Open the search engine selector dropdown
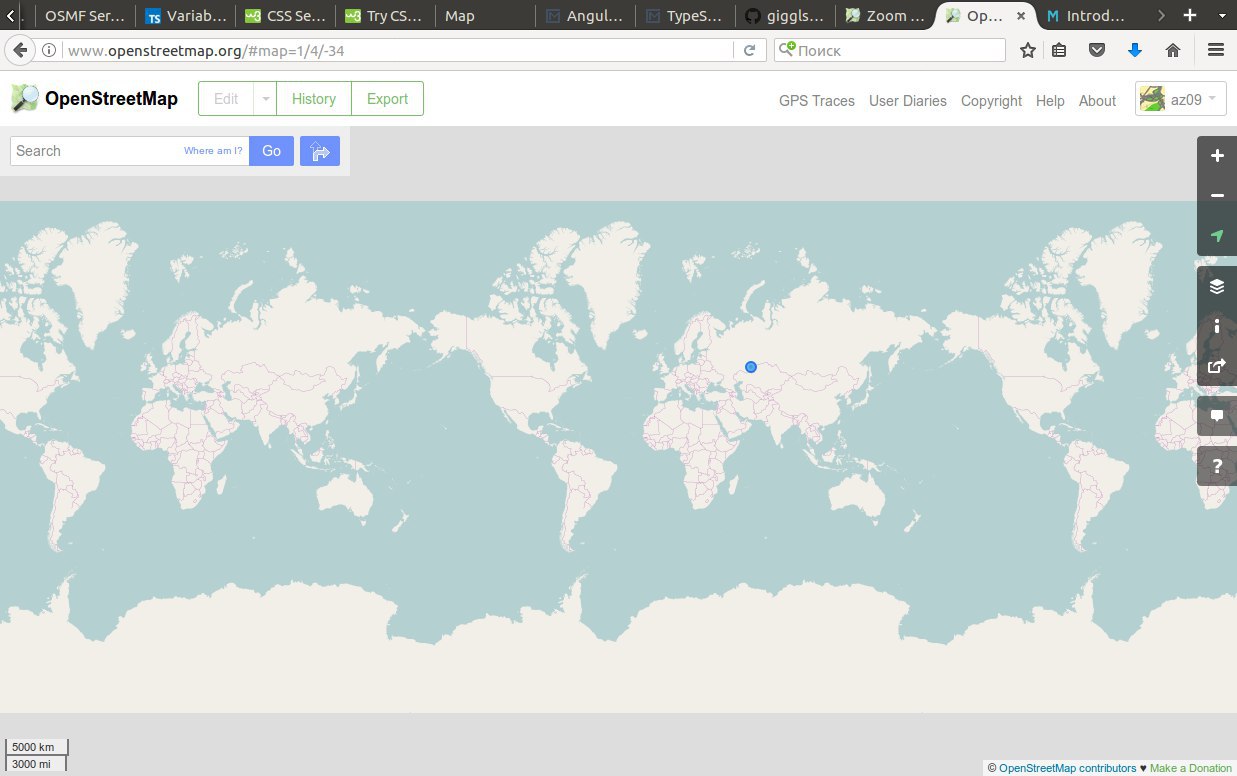Viewport: 1237px width, 776px height. (788, 50)
